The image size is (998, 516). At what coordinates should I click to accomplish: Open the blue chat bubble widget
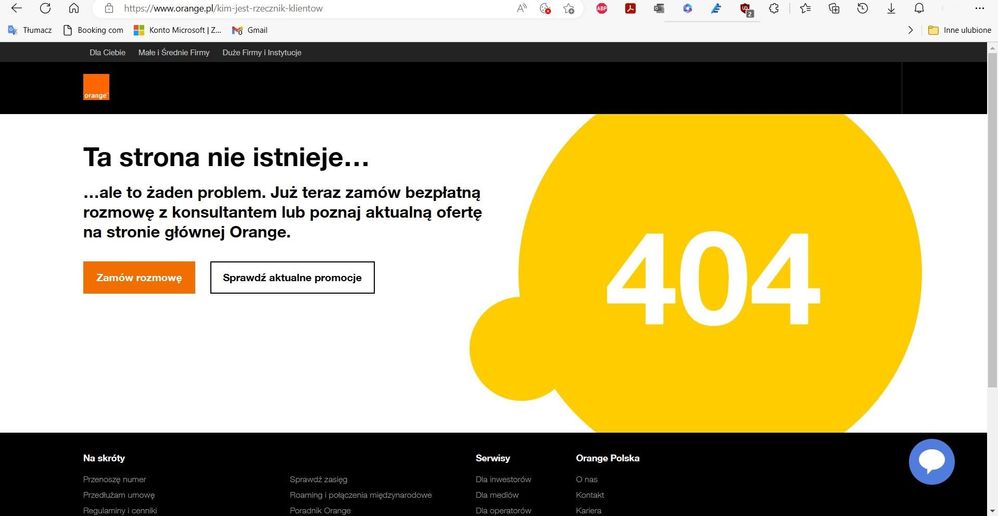pyautogui.click(x=931, y=461)
